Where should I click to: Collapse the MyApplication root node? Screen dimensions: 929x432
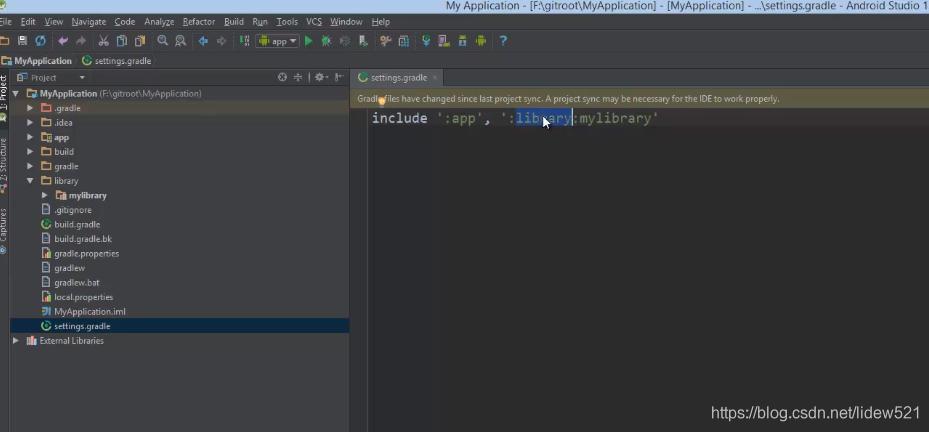(15, 94)
